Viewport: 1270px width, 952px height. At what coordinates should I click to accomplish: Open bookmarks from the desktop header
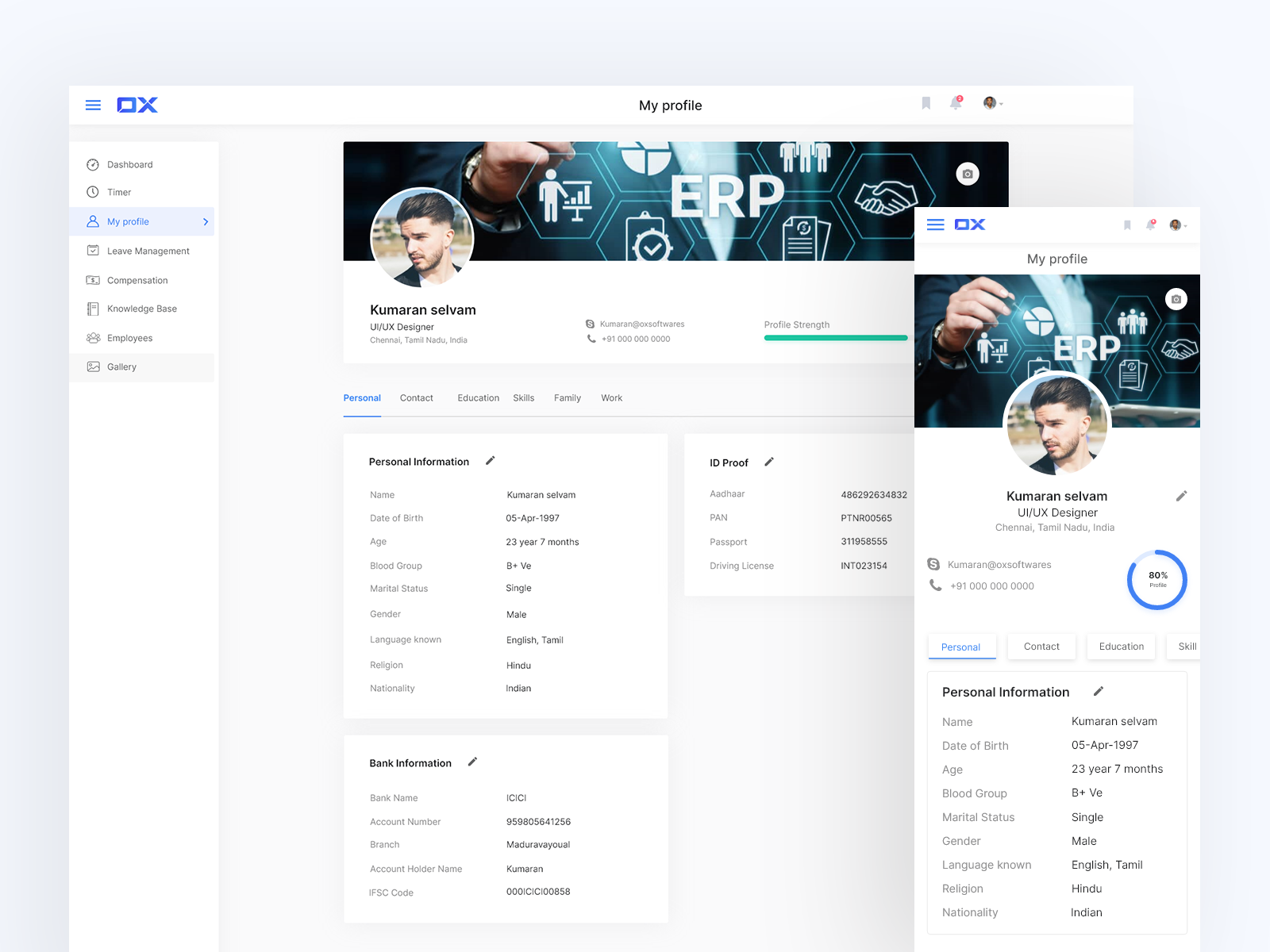pos(926,103)
